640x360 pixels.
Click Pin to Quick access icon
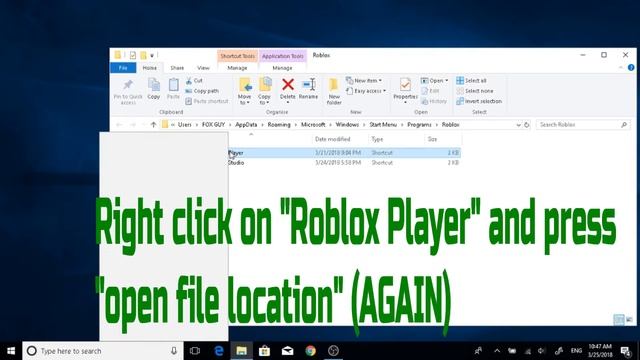[128, 91]
